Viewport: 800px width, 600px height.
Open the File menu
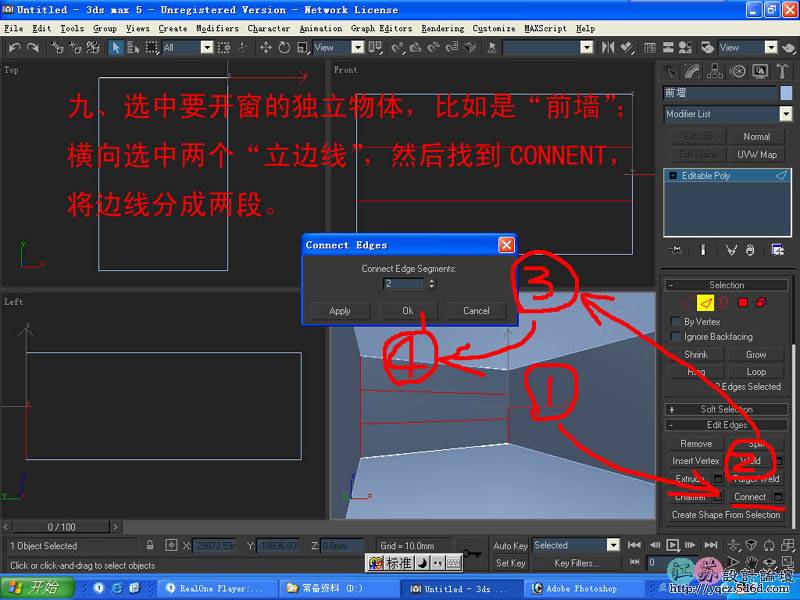click(x=14, y=29)
